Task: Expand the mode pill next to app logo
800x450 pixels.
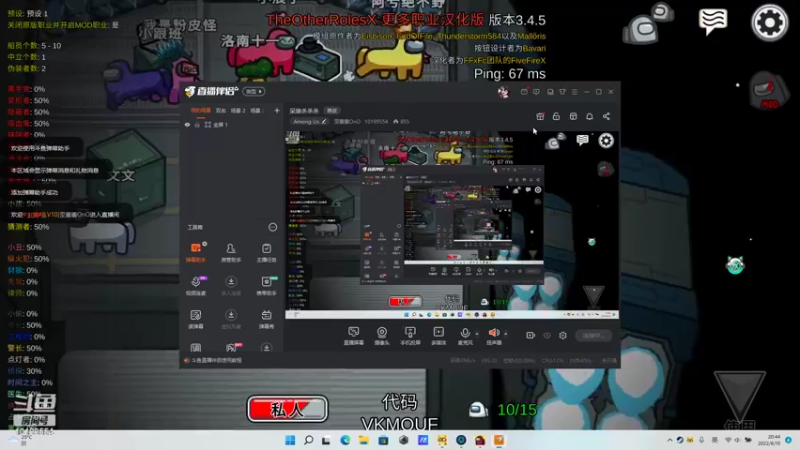Action: pyautogui.click(x=254, y=91)
